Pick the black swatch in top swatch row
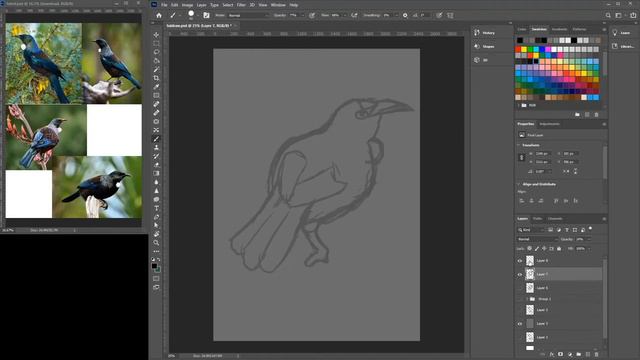640x360 pixels. (x=520, y=40)
